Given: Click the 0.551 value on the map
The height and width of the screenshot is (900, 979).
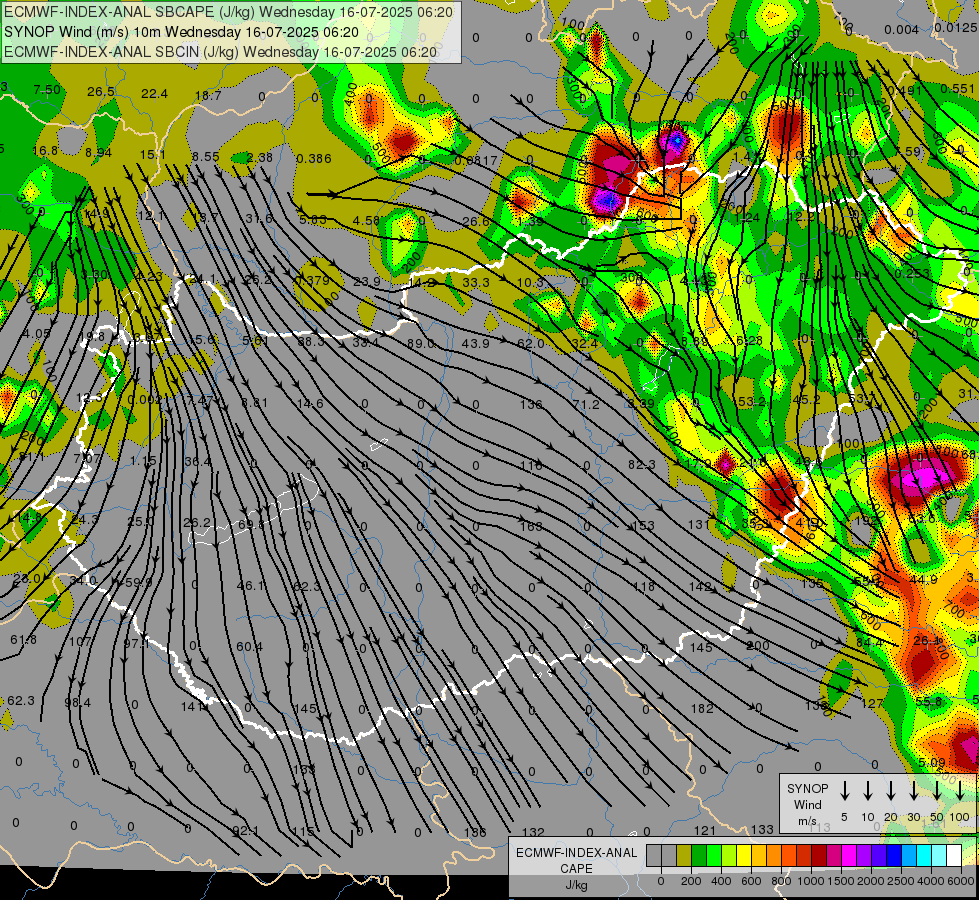Looking at the screenshot, I should (957, 89).
